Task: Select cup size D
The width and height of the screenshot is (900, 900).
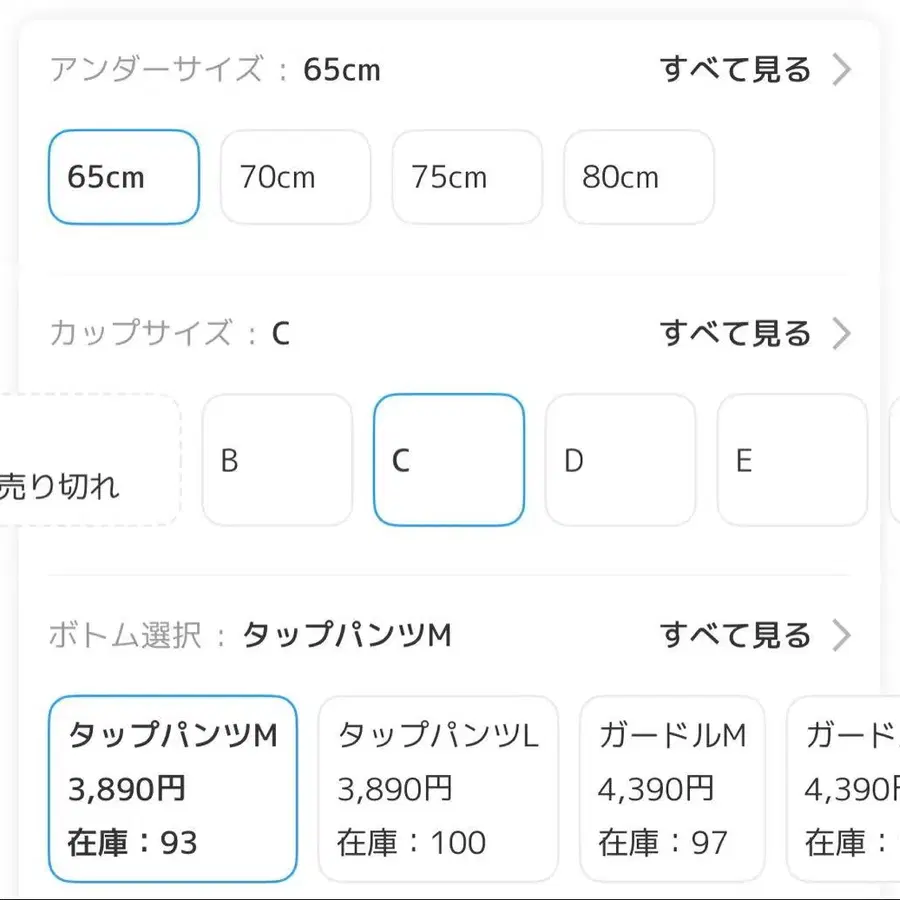Action: click(x=620, y=460)
